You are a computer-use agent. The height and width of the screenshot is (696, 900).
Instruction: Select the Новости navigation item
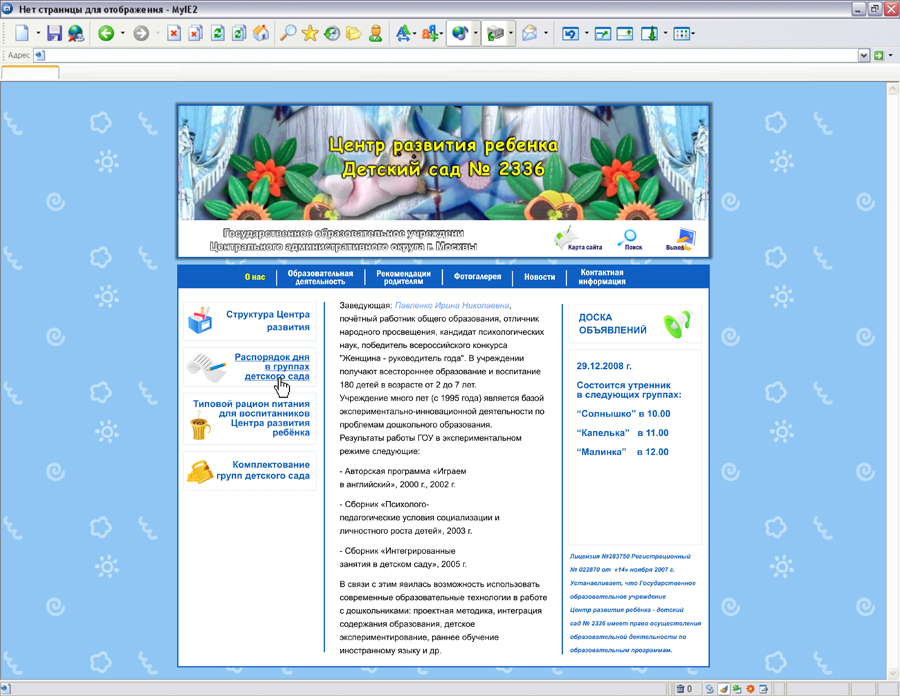click(x=540, y=276)
